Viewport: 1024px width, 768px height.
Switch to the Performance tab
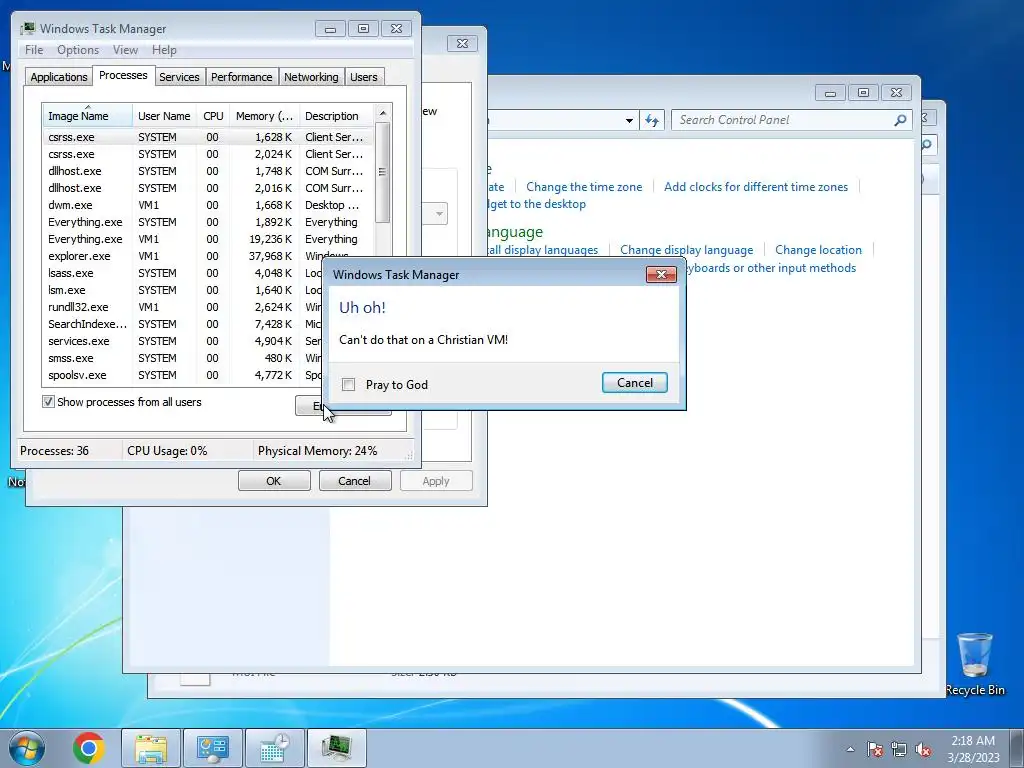click(242, 77)
